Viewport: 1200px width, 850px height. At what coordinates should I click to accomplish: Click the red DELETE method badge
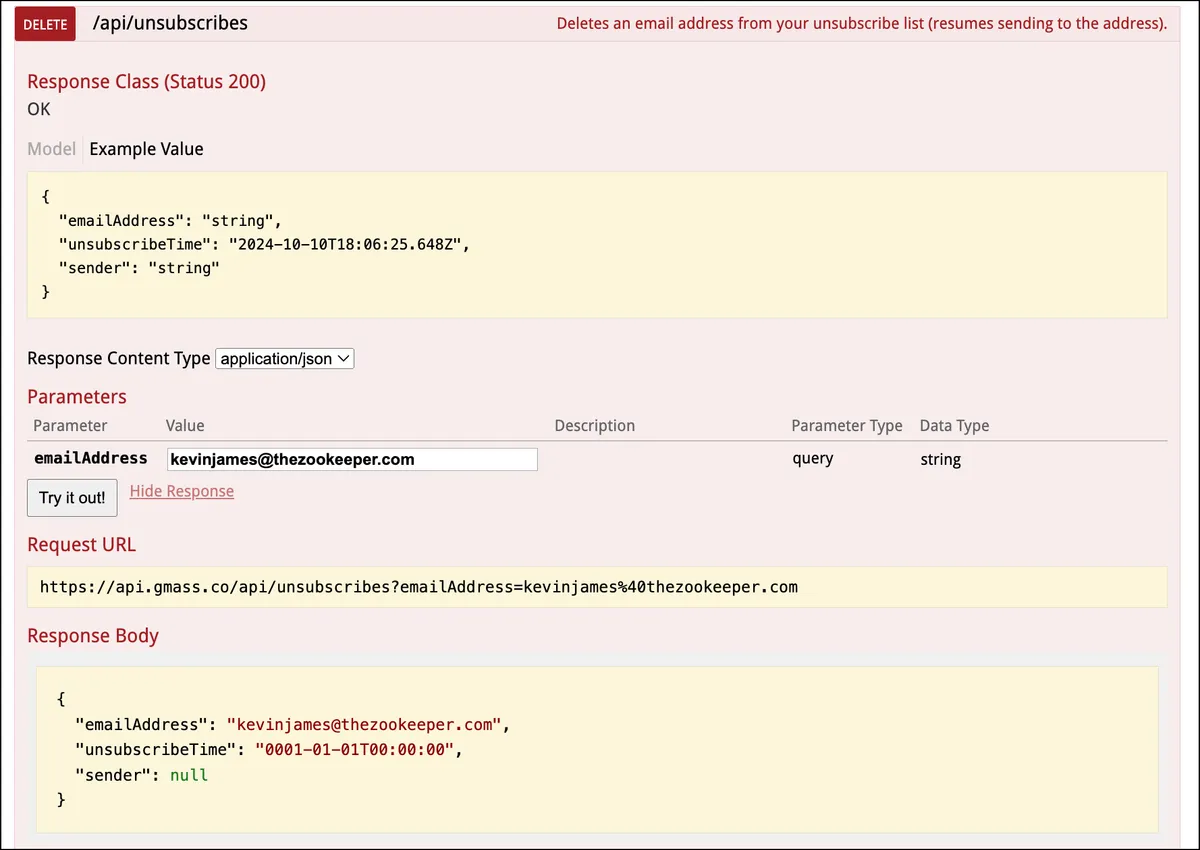point(45,24)
